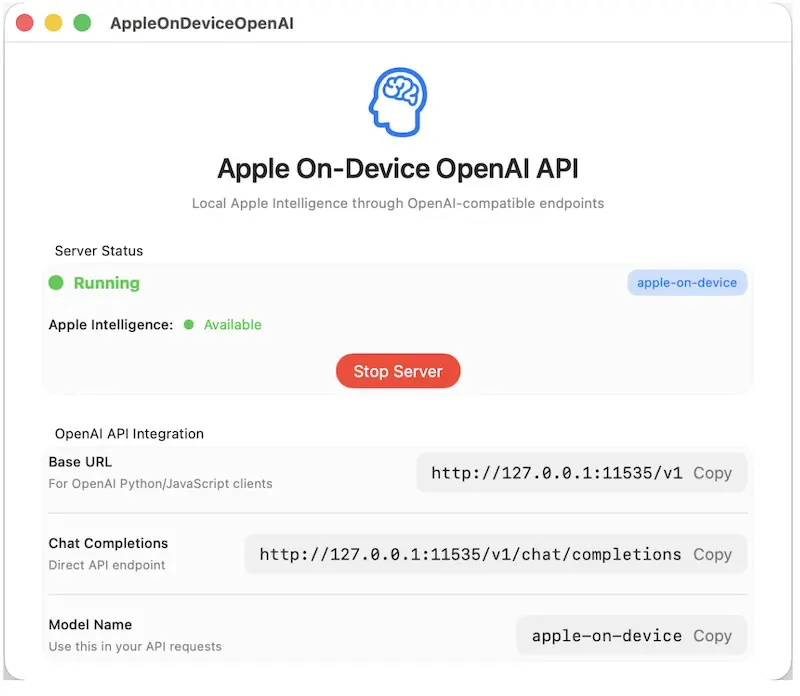Click the Chat Completions label
800x696 pixels.
pyautogui.click(x=108, y=543)
